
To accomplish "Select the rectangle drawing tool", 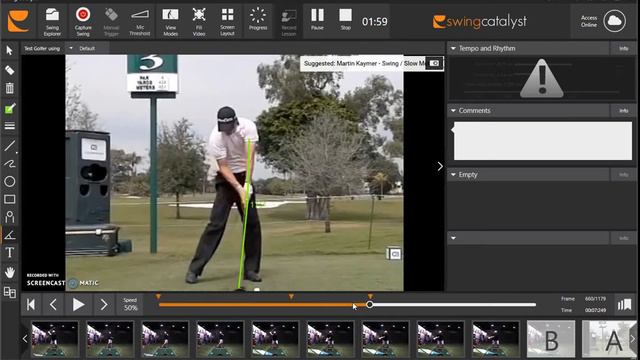I will coord(9,199).
